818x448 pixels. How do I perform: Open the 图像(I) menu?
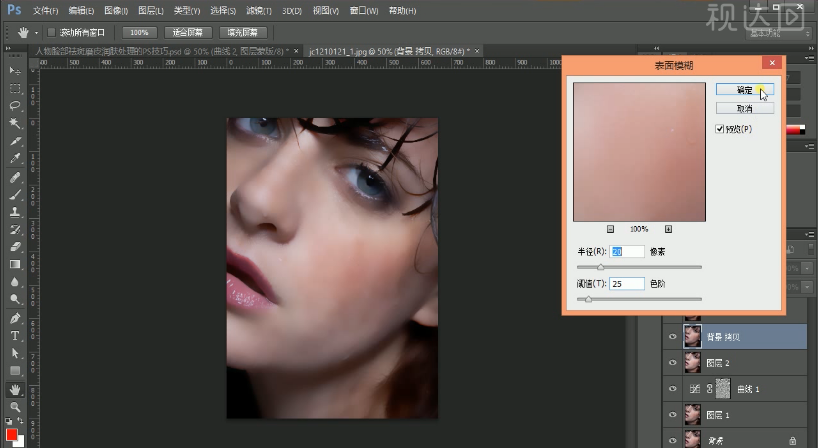(x=116, y=10)
